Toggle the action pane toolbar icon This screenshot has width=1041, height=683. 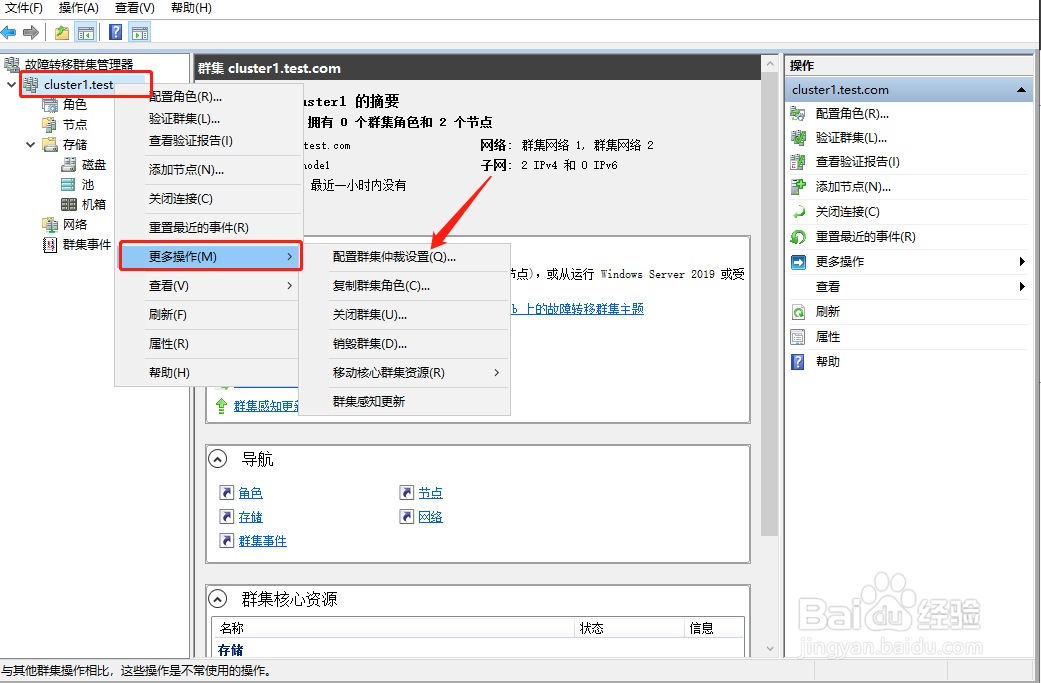(x=139, y=32)
